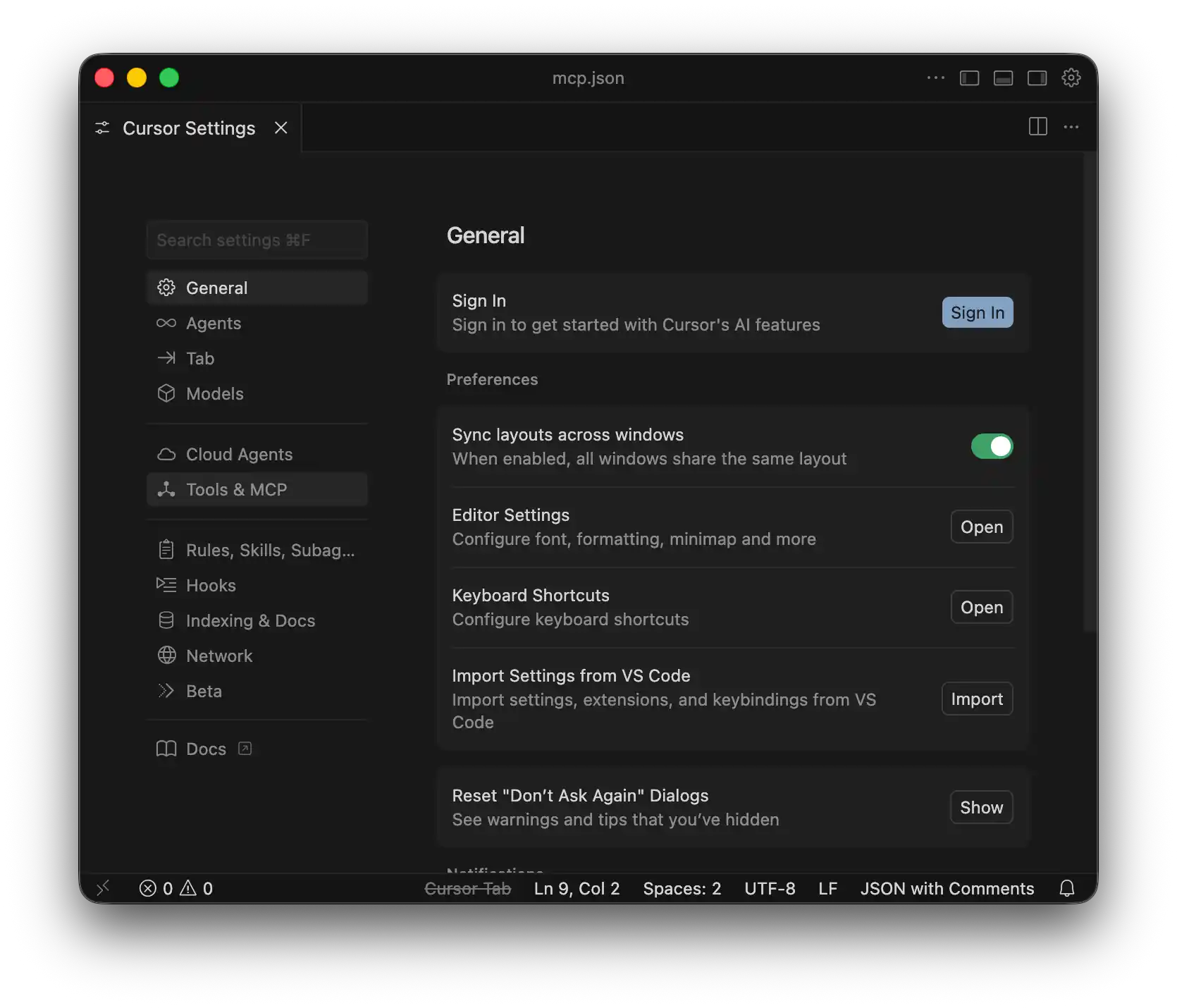Screen dimensions: 1177x1008
Task: Click the Hooks icon in the sidebar
Action: coord(167,585)
